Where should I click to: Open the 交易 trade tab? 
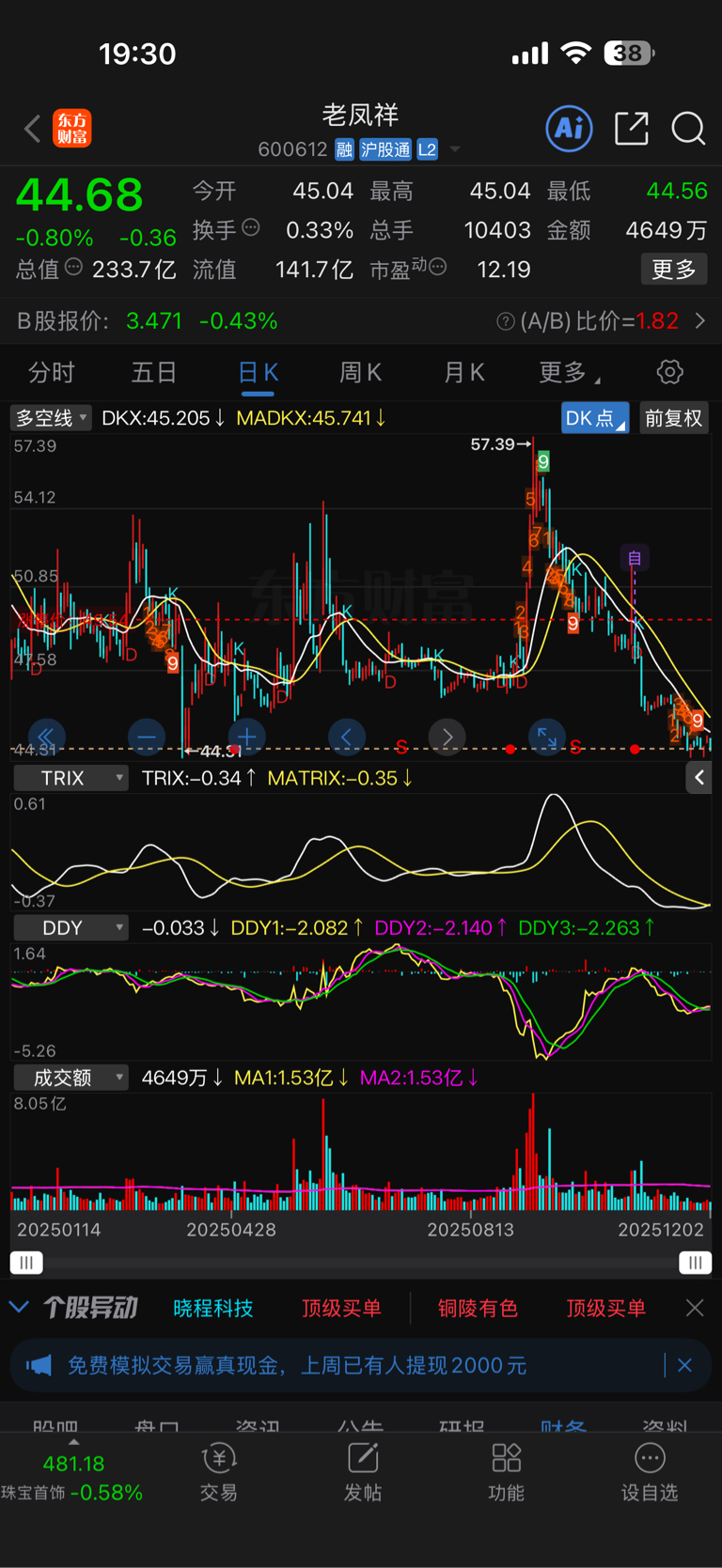(218, 1473)
